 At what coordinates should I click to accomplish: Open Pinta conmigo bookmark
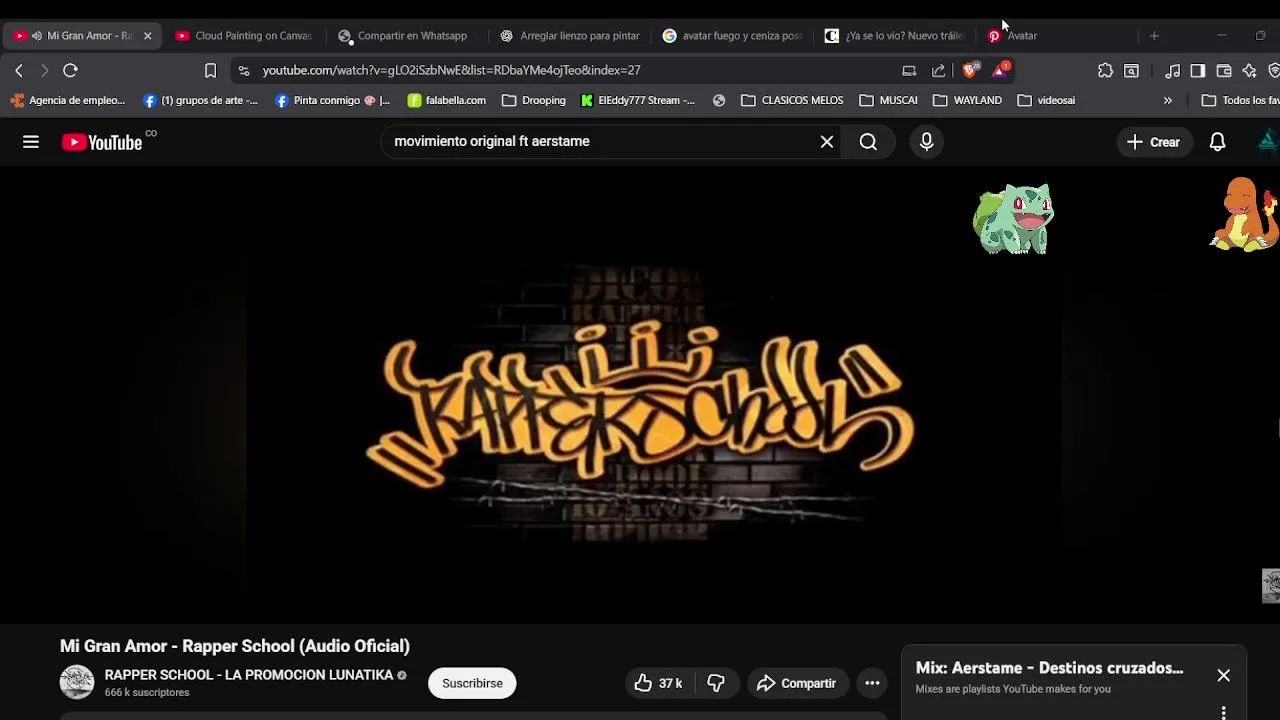pyautogui.click(x=332, y=100)
